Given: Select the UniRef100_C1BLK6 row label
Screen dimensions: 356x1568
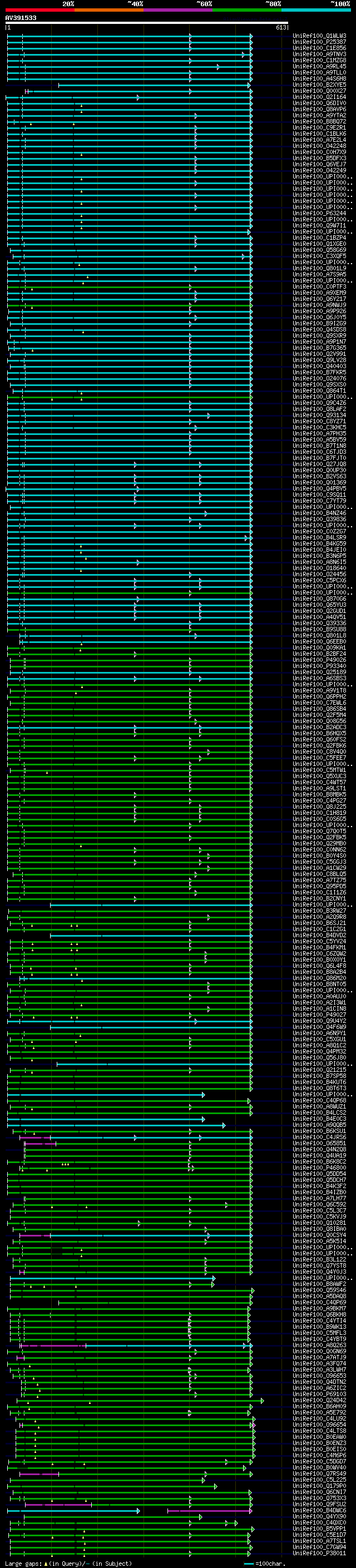Looking at the screenshot, I should pyautogui.click(x=319, y=134).
